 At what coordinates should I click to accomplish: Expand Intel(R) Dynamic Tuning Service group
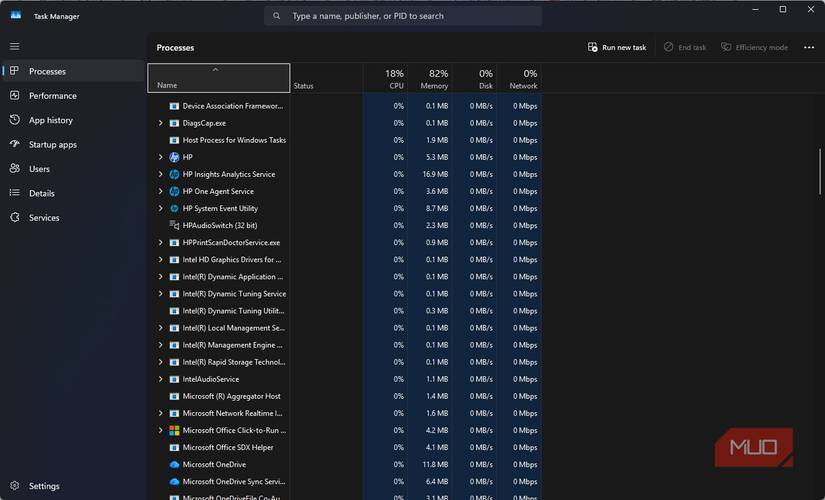160,294
